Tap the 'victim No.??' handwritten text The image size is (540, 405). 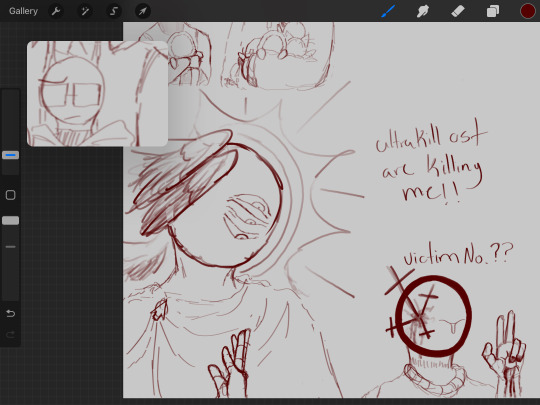[458, 254]
